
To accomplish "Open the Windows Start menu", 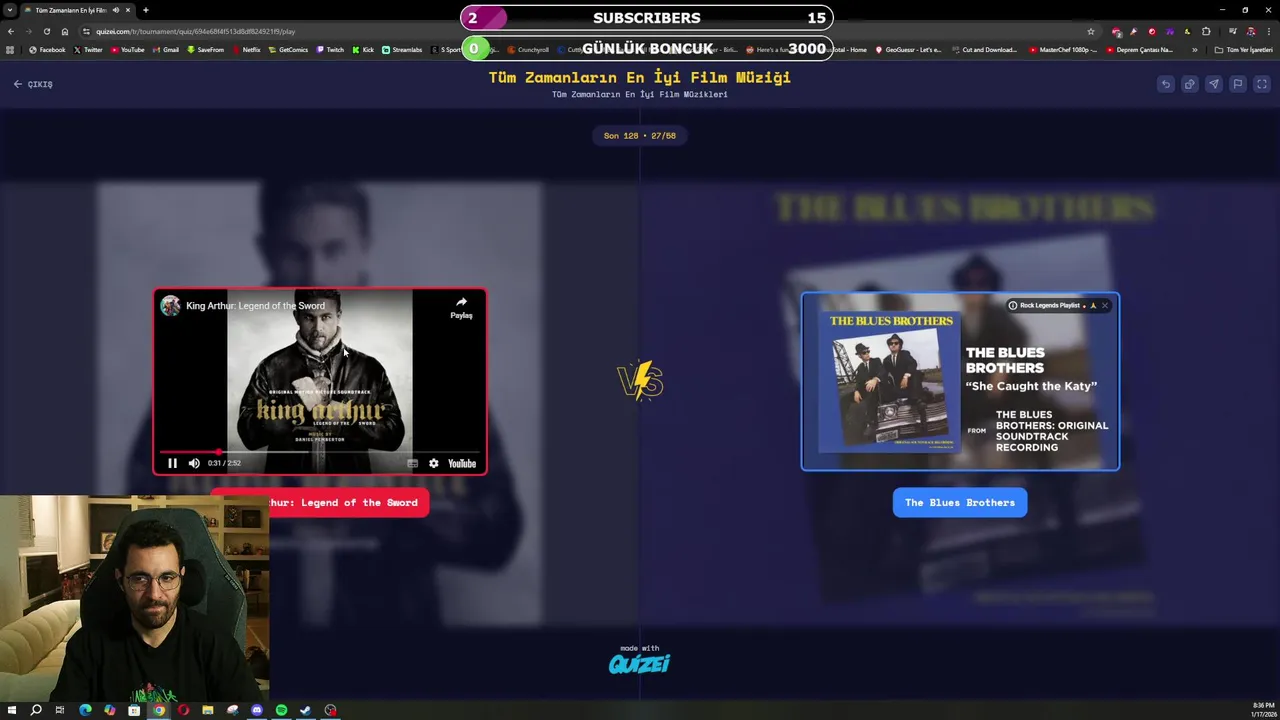I will (x=12, y=710).
